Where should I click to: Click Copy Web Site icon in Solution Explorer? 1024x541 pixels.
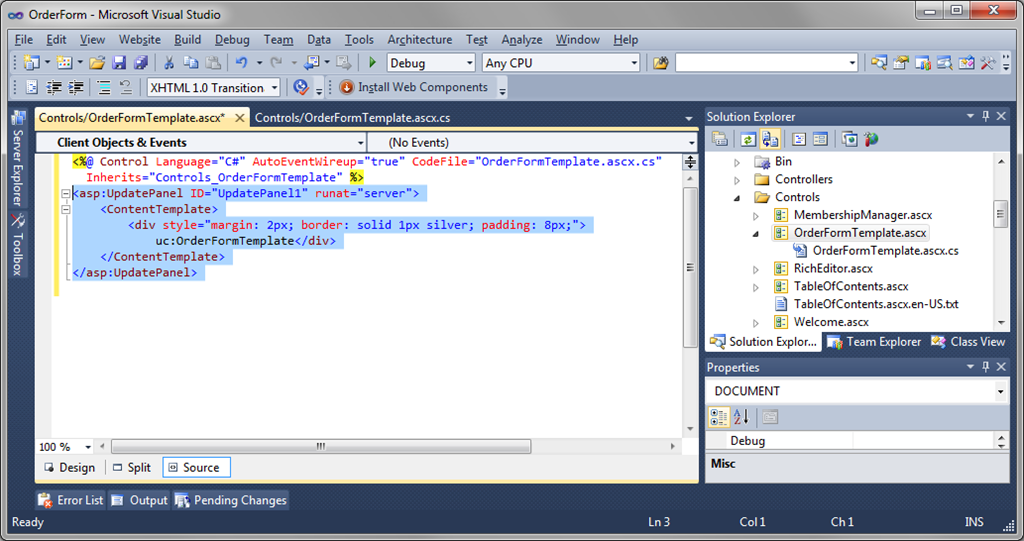[x=850, y=139]
